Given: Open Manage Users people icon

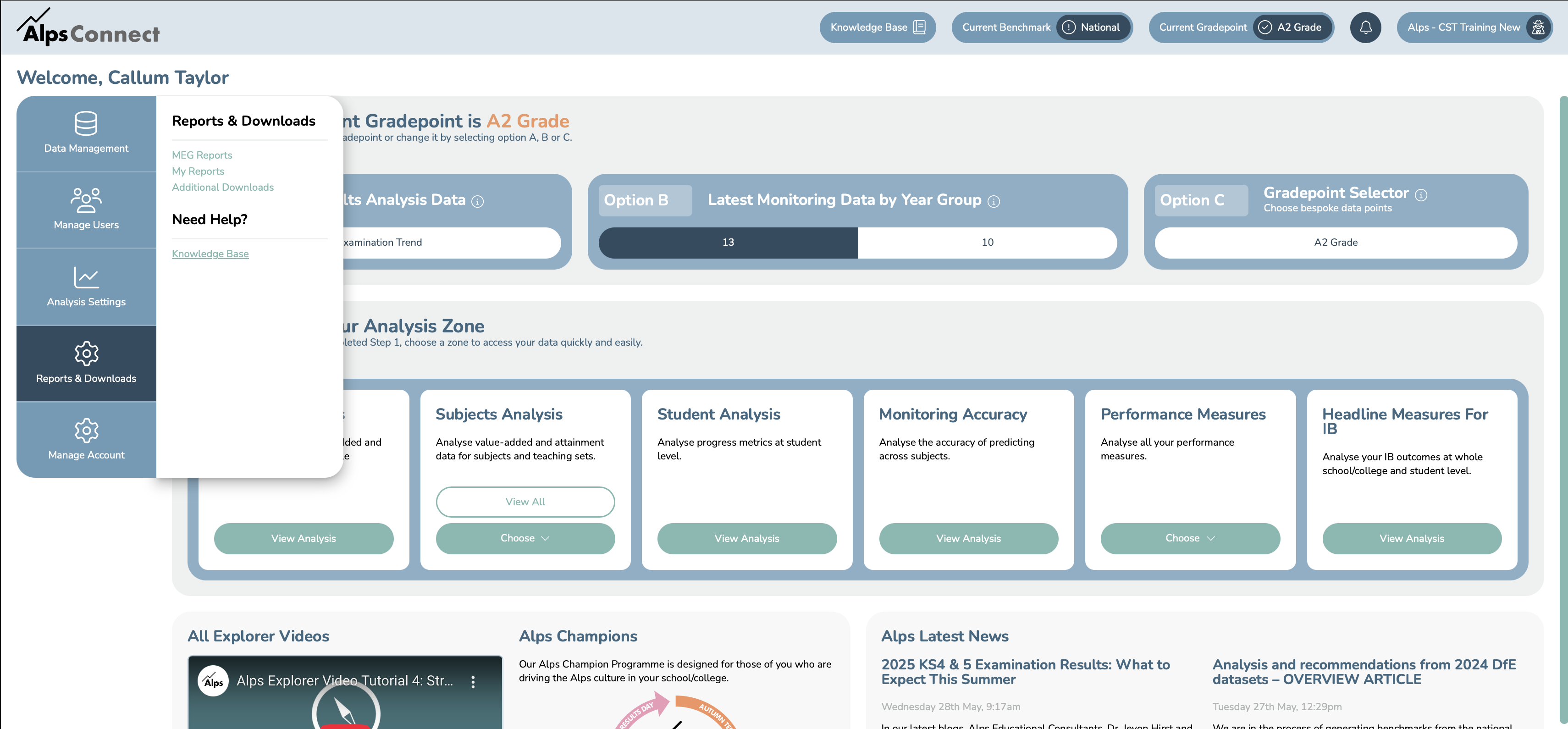Looking at the screenshot, I should coord(86,200).
